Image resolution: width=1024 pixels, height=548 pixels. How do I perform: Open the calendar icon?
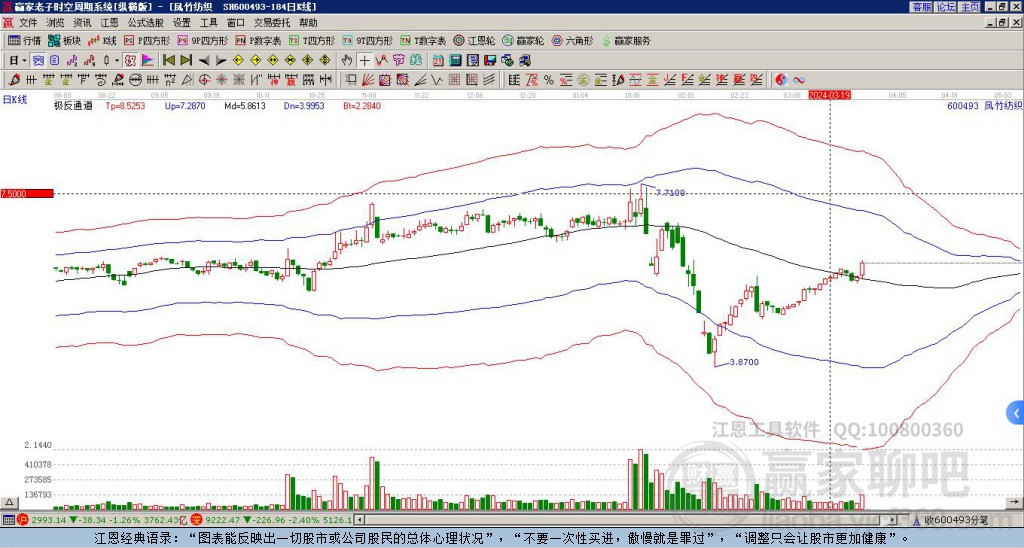pyautogui.click(x=438, y=61)
